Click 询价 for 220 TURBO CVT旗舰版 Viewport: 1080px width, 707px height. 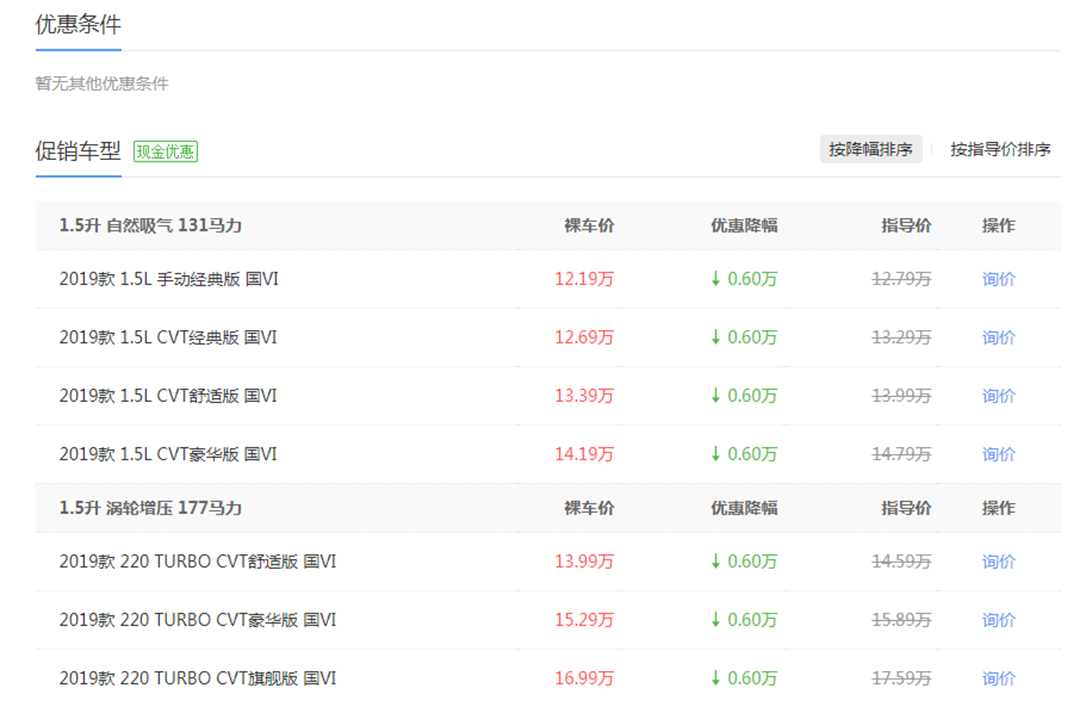point(998,679)
